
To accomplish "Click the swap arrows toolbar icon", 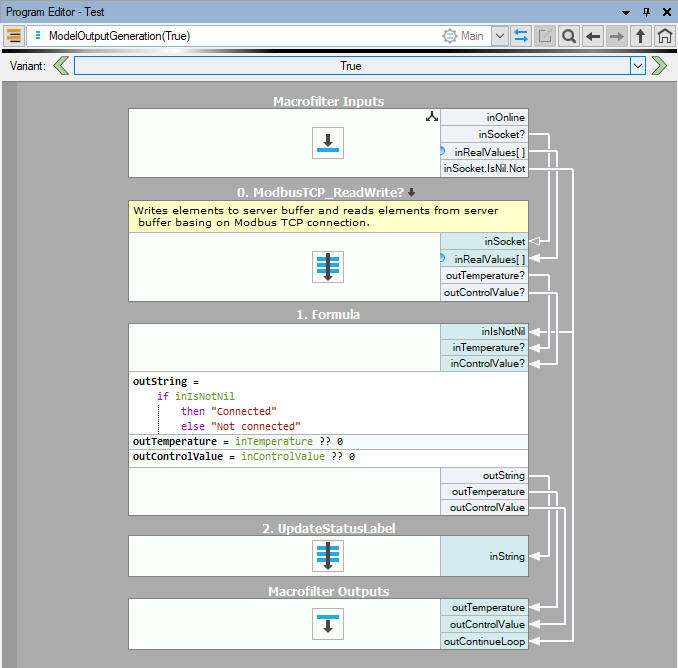I will [522, 36].
